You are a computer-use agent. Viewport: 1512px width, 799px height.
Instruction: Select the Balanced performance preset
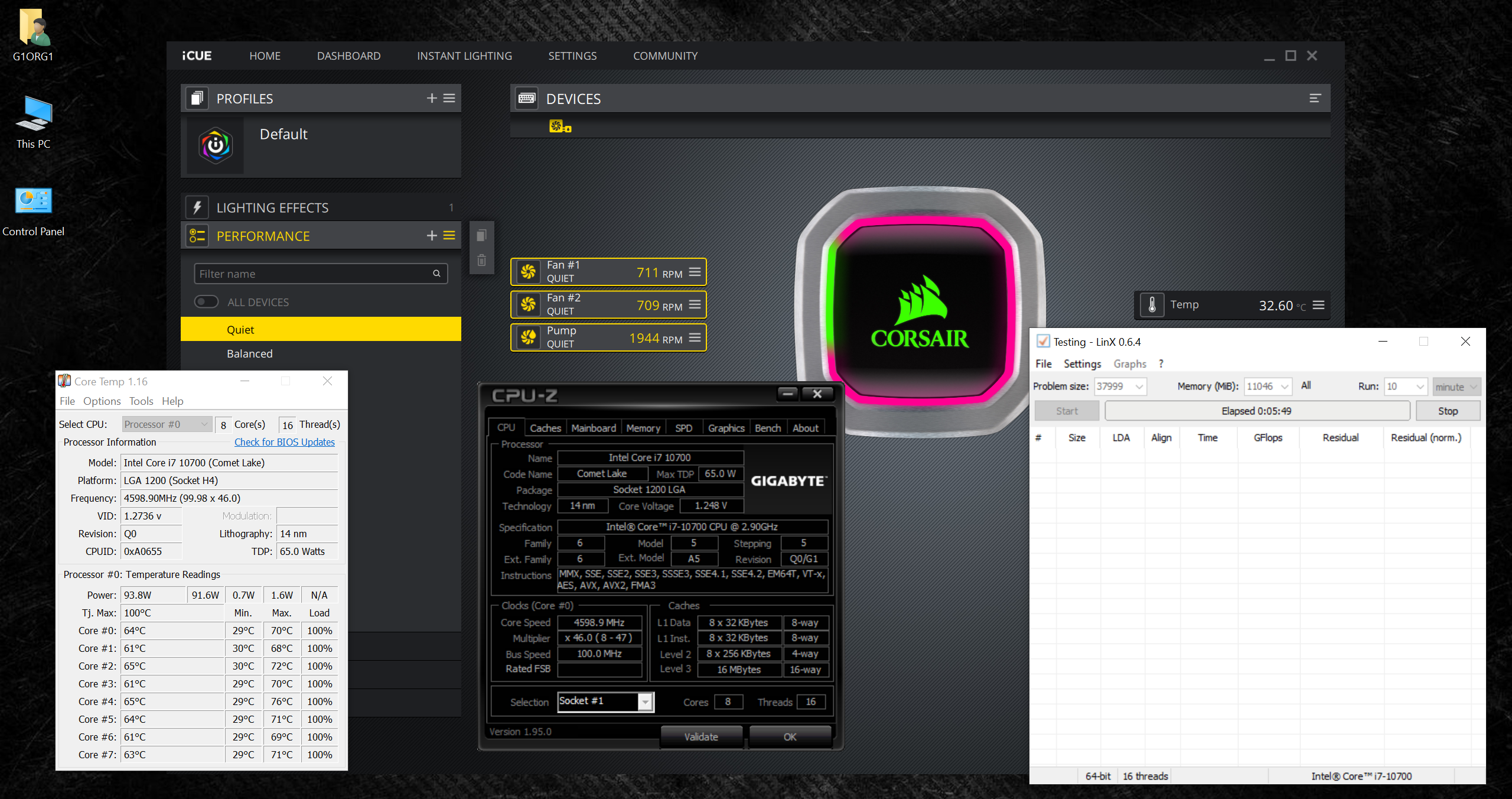click(x=321, y=353)
